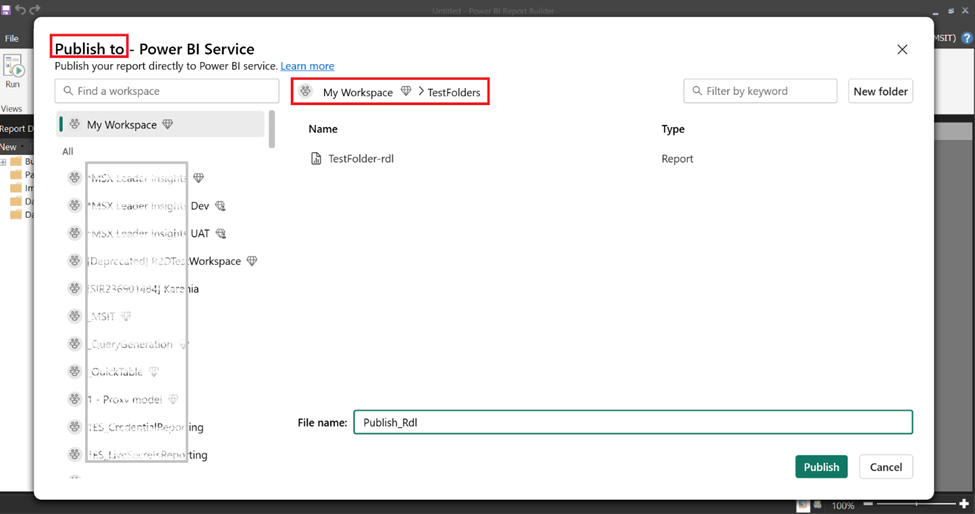The height and width of the screenshot is (514, 975).
Task: Click the workspace icon beside _MSIT
Action: [x=75, y=316]
